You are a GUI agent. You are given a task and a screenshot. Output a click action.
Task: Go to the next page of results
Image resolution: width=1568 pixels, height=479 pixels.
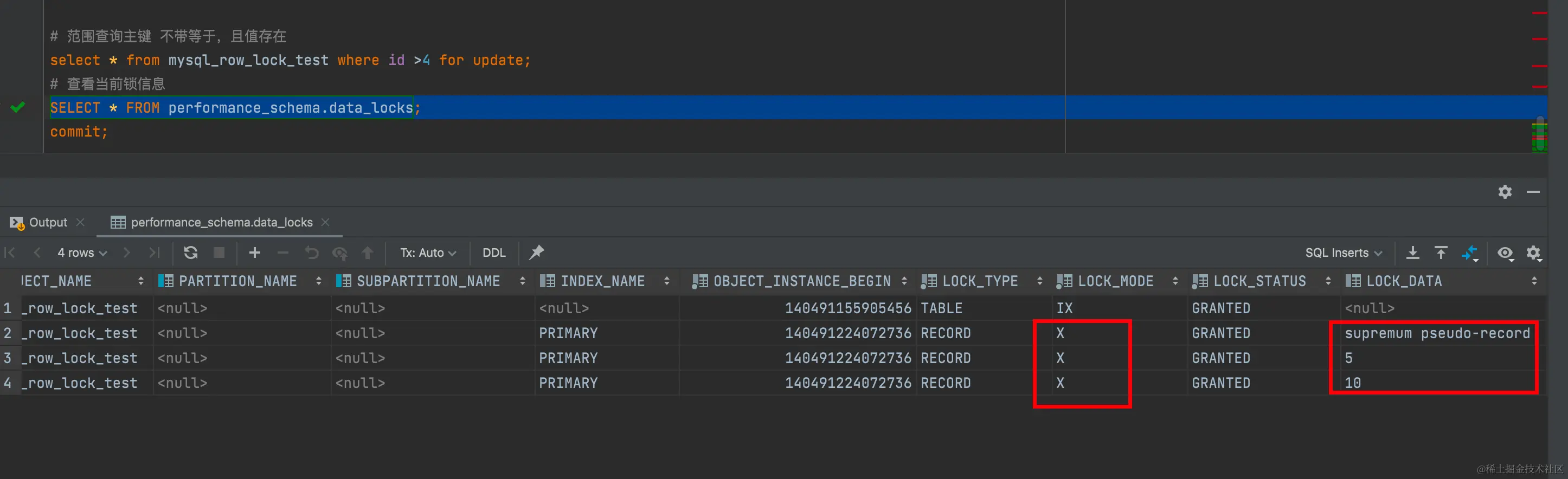point(127,253)
